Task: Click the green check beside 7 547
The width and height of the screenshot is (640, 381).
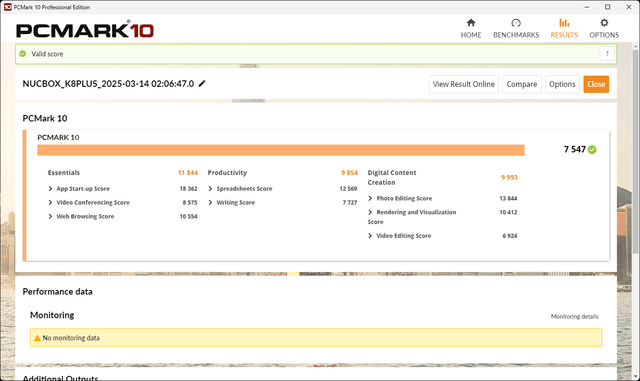Action: (x=592, y=149)
